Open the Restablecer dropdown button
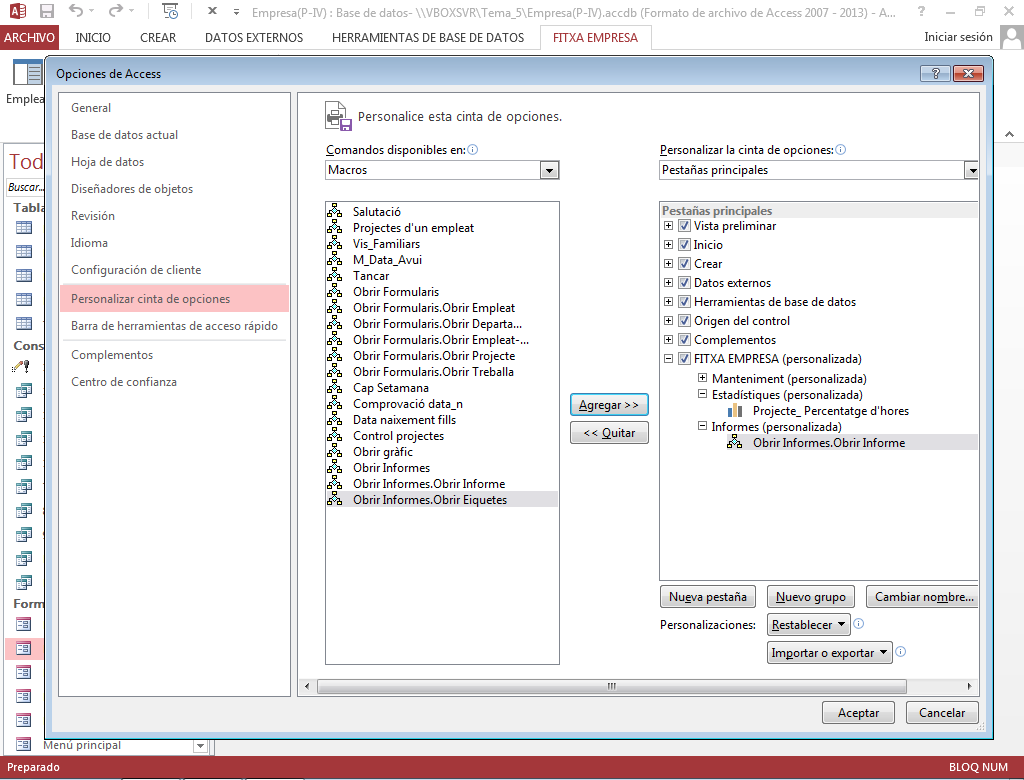This screenshot has width=1024, height=780. [809, 625]
